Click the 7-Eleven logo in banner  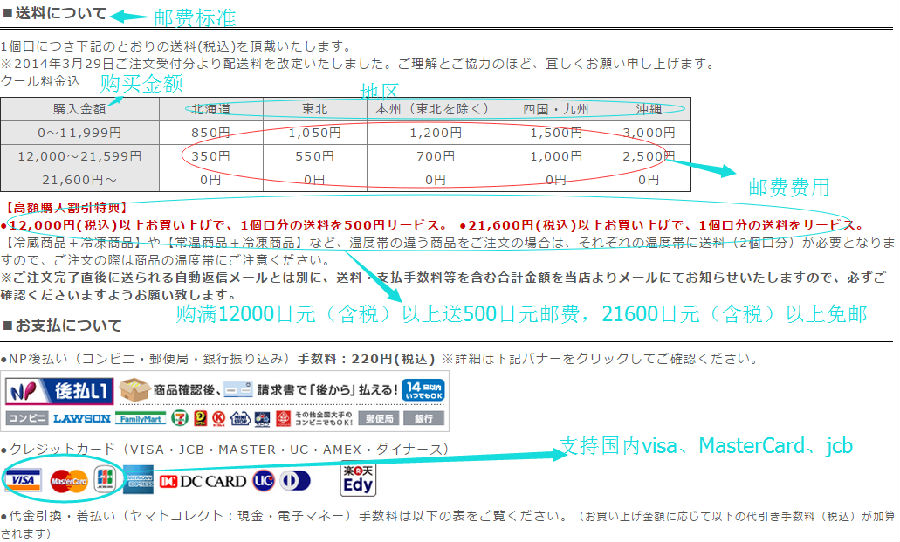pyautogui.click(x=178, y=418)
